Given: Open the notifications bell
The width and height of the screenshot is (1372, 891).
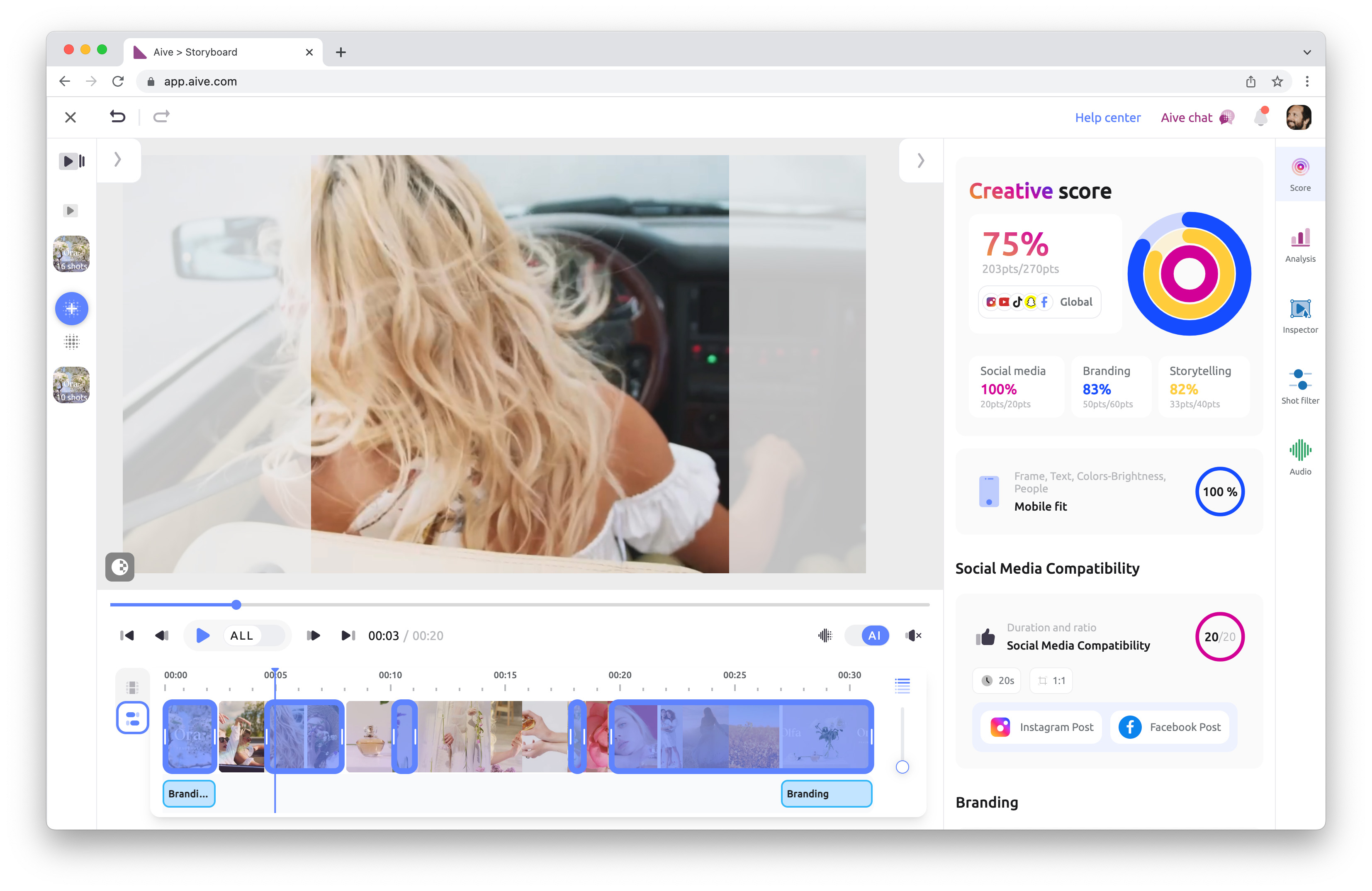Looking at the screenshot, I should point(1261,118).
